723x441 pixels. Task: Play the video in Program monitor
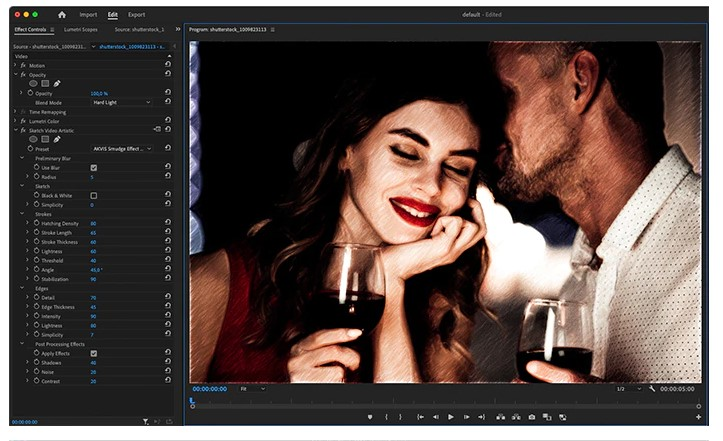[451, 416]
